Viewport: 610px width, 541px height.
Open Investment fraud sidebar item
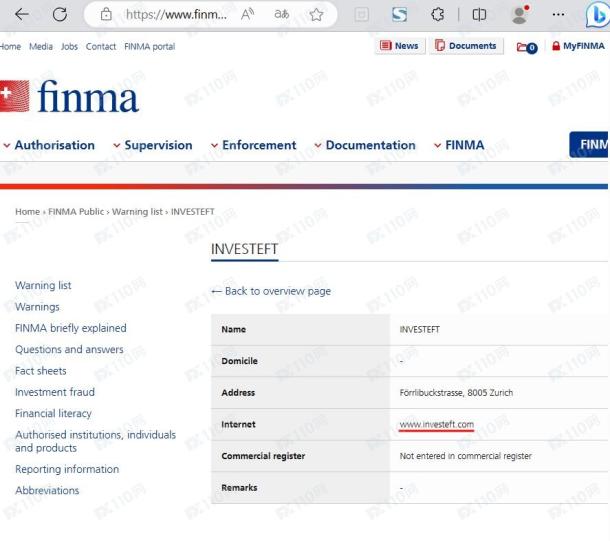pos(55,392)
